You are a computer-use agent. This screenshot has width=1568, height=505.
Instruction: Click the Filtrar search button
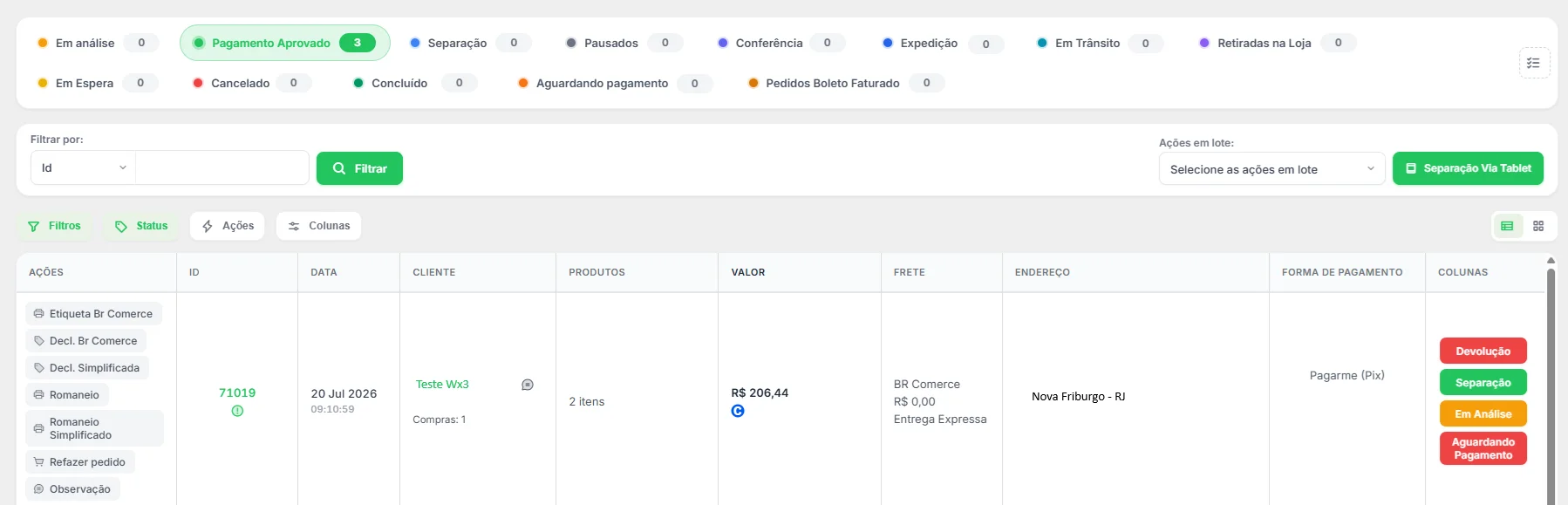359,168
